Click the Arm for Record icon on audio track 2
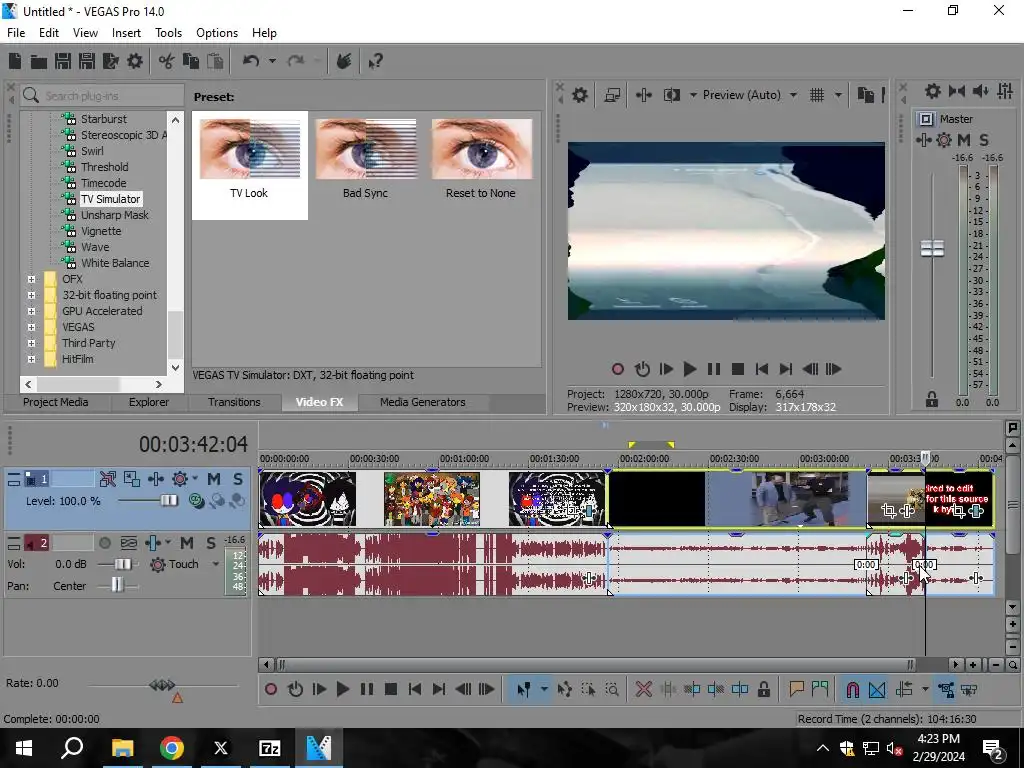 104,543
